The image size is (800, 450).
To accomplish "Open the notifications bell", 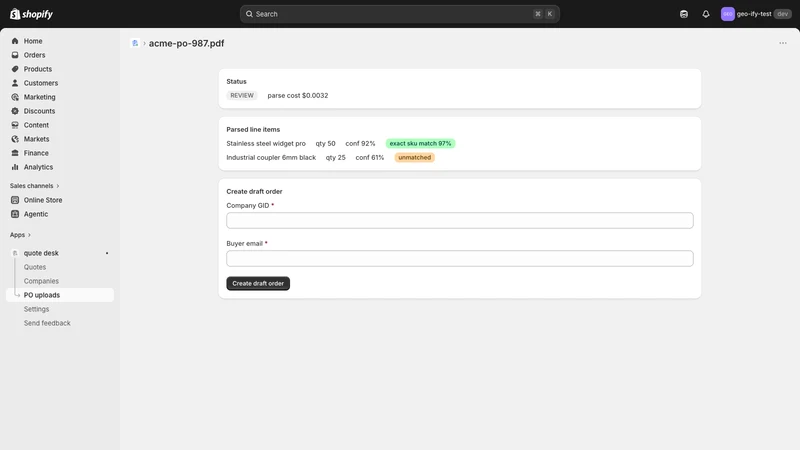I will (706, 14).
